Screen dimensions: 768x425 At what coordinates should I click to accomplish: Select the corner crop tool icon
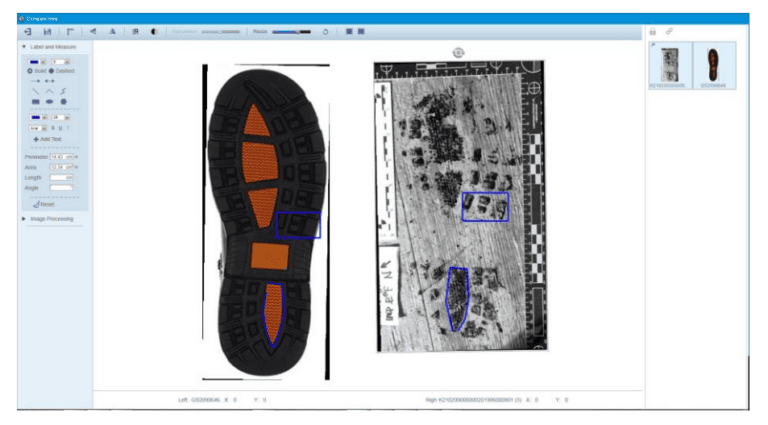(x=70, y=32)
